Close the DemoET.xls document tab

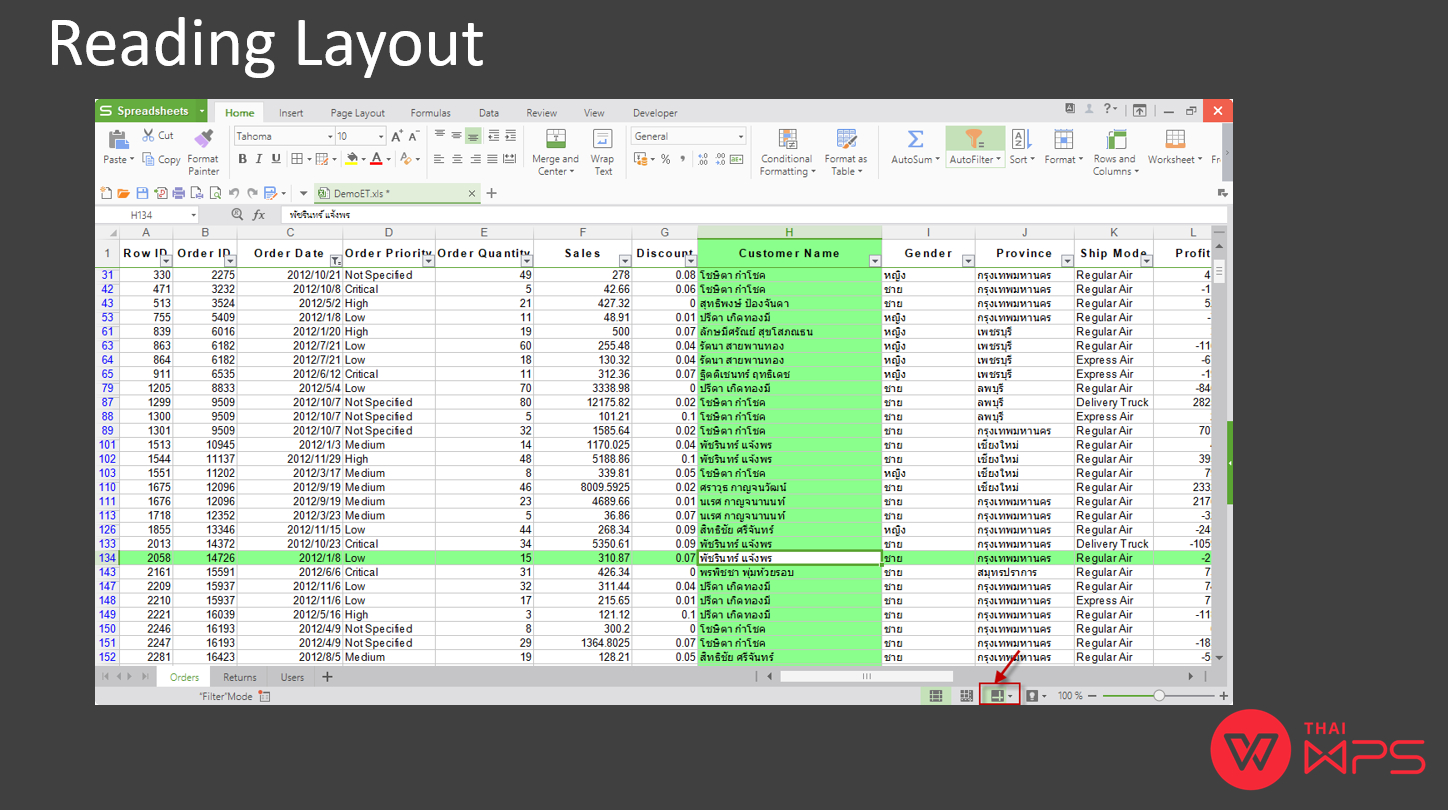tap(472, 193)
